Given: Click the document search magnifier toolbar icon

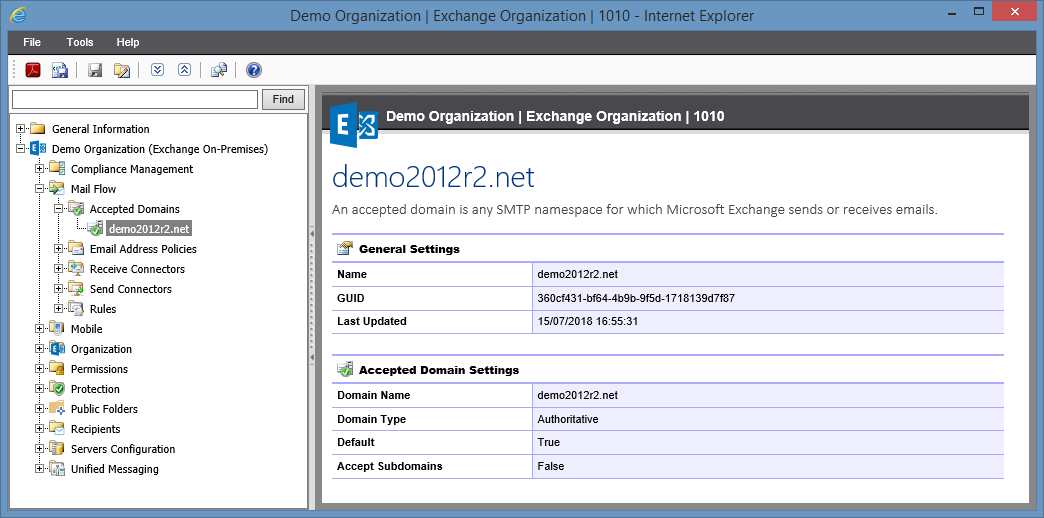Looking at the screenshot, I should pyautogui.click(x=219, y=70).
